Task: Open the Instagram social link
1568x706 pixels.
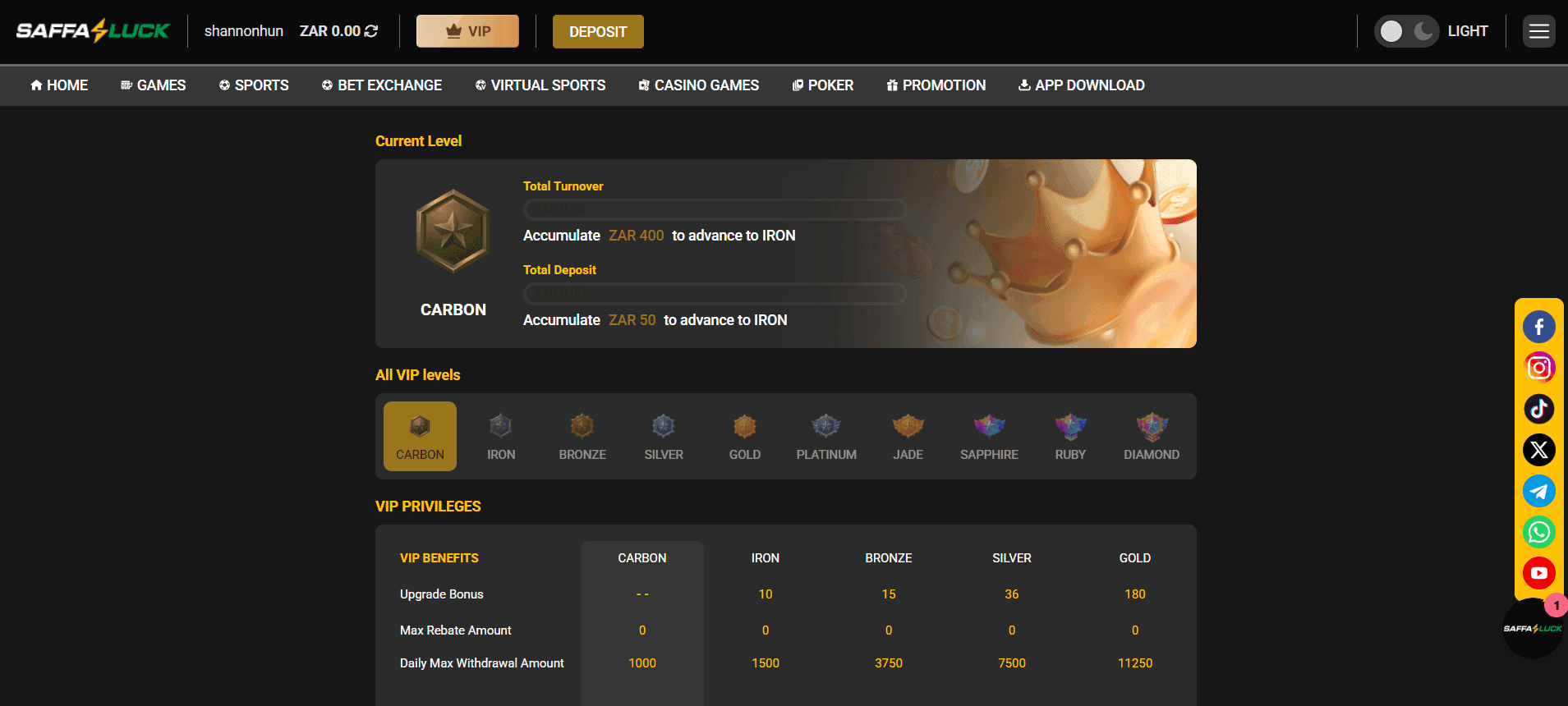Action: pos(1538,368)
